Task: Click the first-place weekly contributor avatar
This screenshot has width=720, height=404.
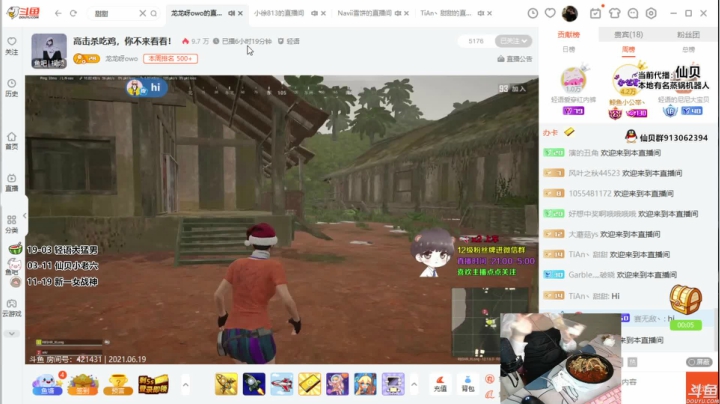Action: pos(627,80)
